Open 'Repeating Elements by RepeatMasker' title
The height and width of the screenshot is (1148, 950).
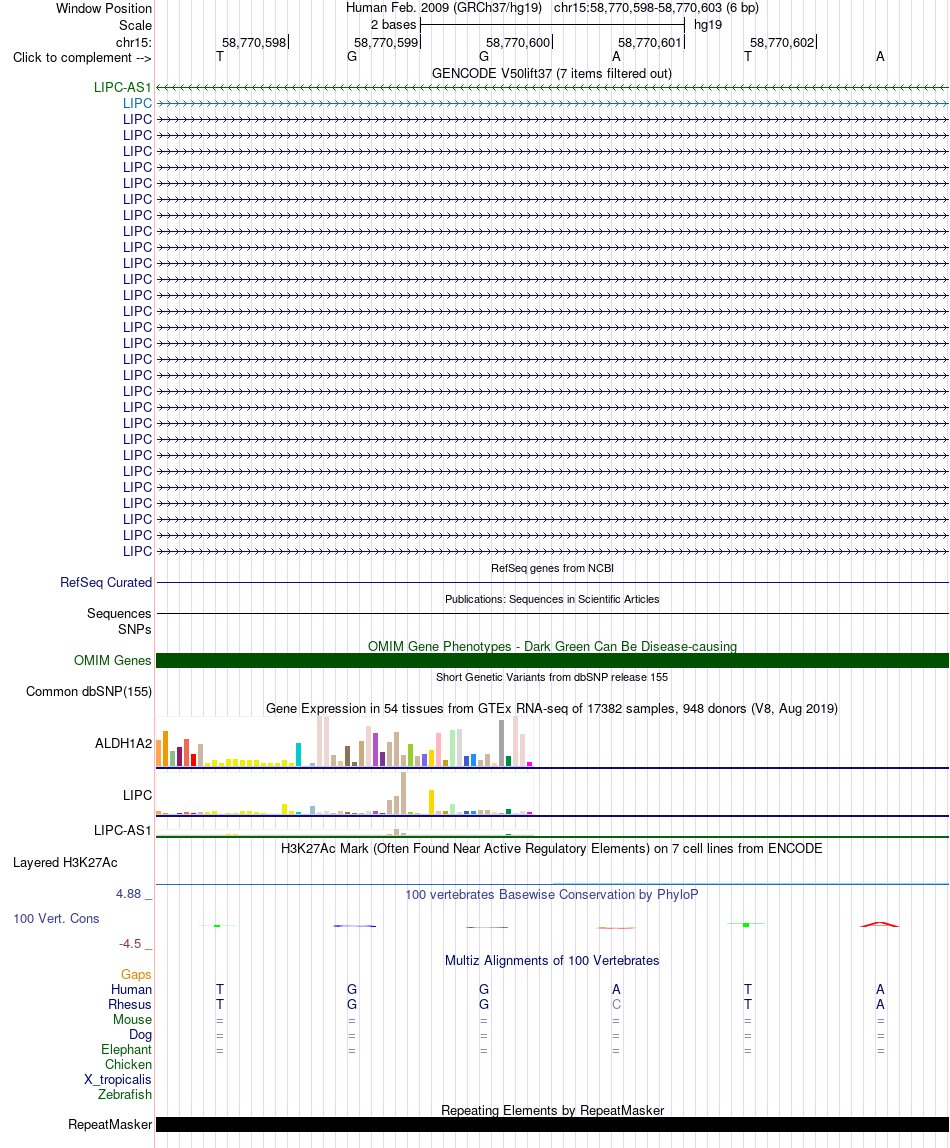[x=552, y=1111]
